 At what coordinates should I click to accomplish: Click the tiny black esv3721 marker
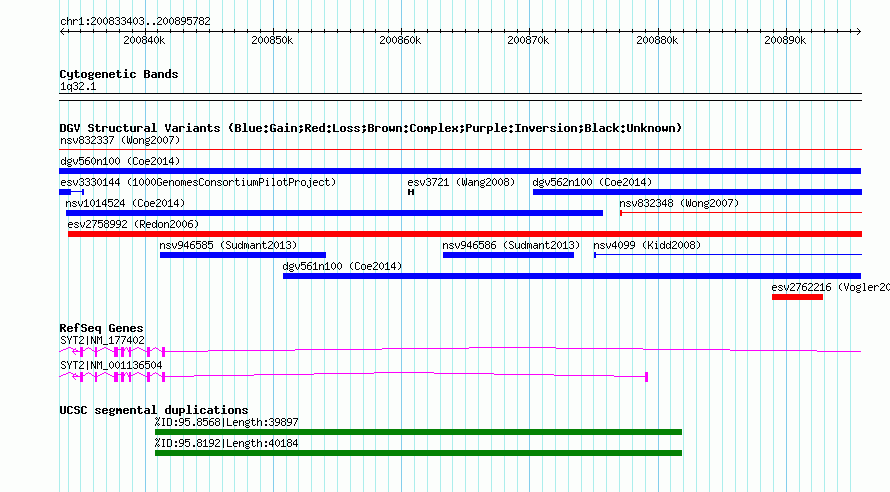411,192
